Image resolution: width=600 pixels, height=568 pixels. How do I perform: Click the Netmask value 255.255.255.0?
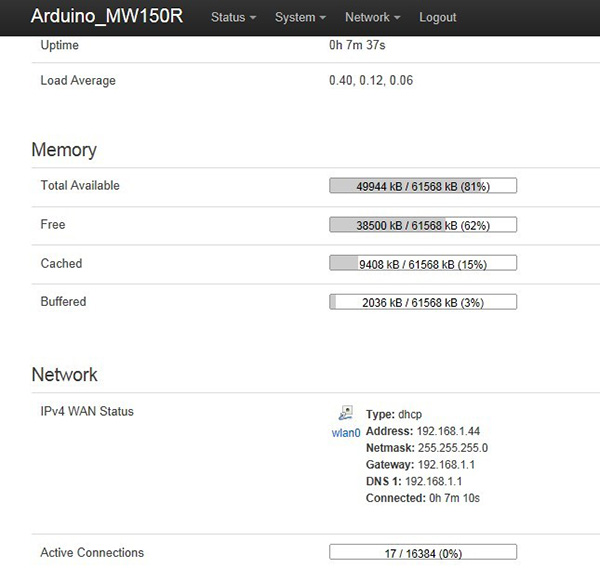point(452,448)
